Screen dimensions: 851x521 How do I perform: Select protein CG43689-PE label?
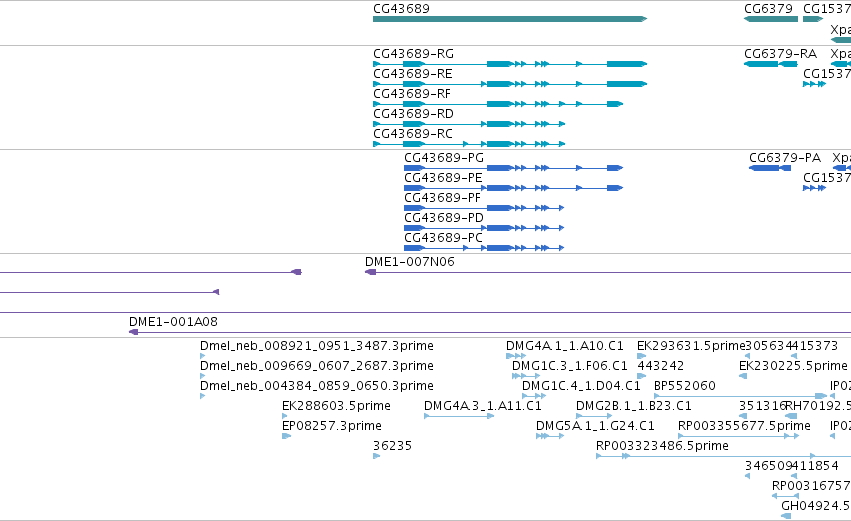click(443, 178)
